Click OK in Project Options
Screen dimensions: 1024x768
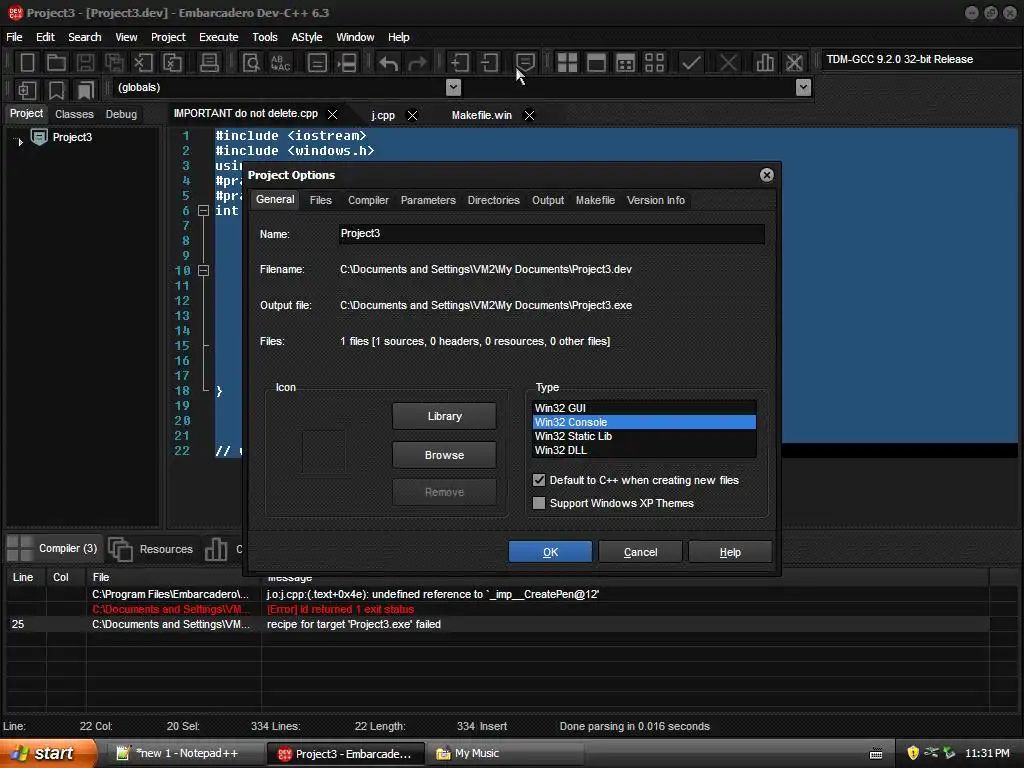coord(551,552)
